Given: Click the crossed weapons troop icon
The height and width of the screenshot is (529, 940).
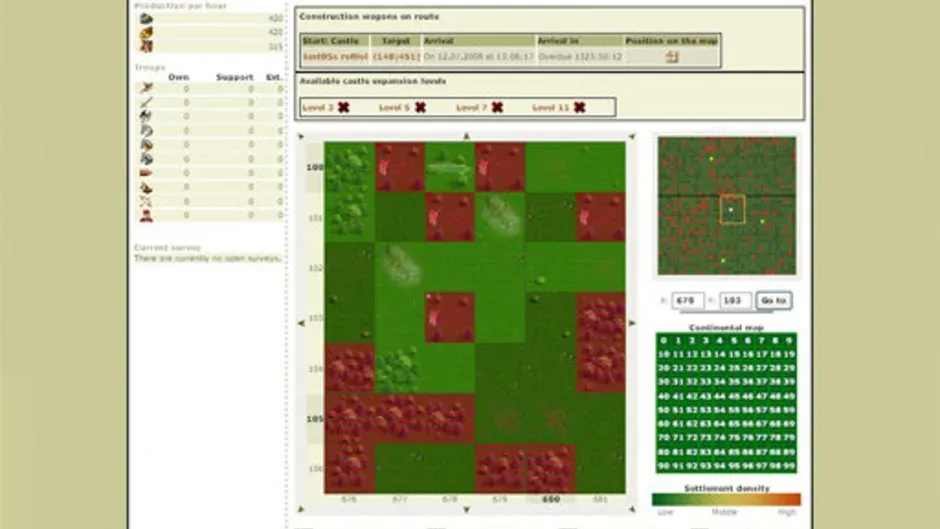Looking at the screenshot, I should 146,202.
